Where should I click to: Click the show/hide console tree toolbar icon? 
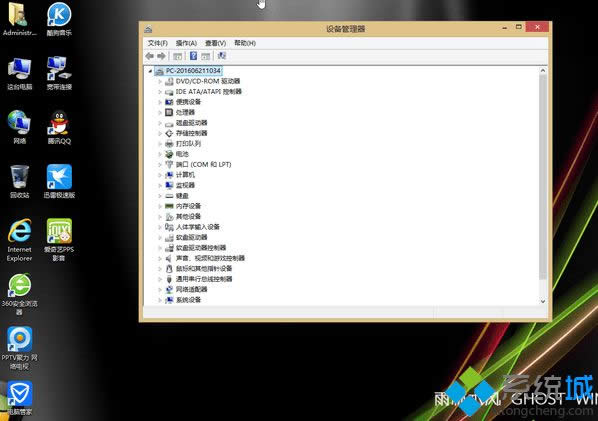[x=177, y=56]
